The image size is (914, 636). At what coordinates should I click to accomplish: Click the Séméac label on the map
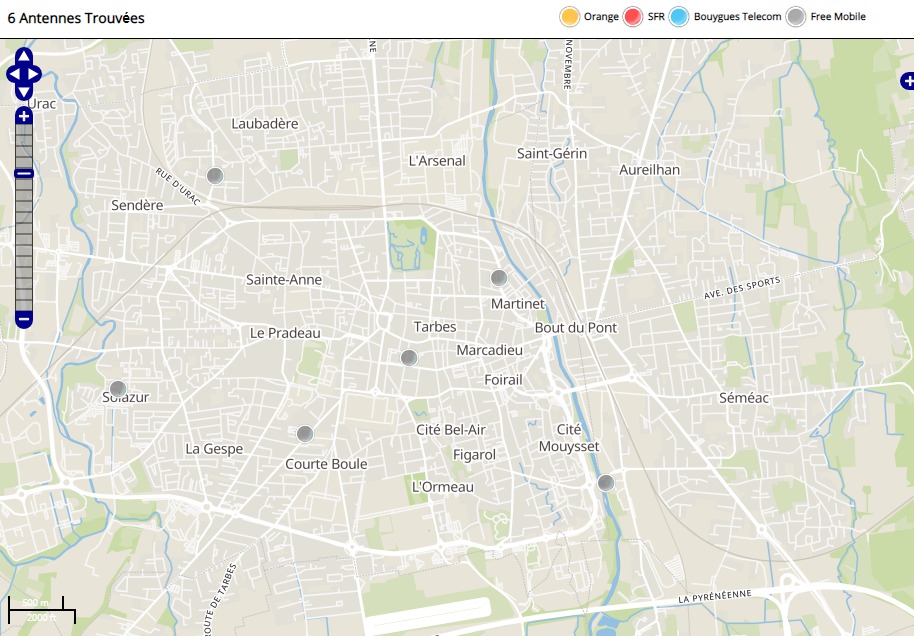coord(744,398)
